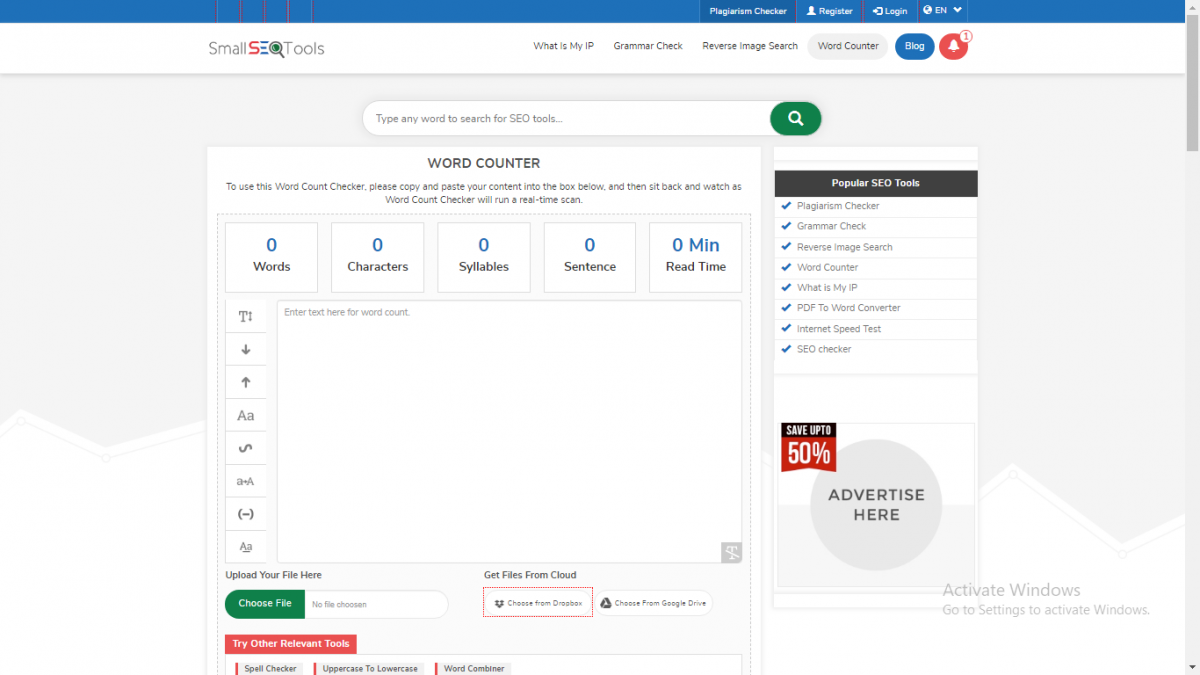Select the font size adjustment icon
Screen dimensions: 1200x675
(x=246, y=315)
